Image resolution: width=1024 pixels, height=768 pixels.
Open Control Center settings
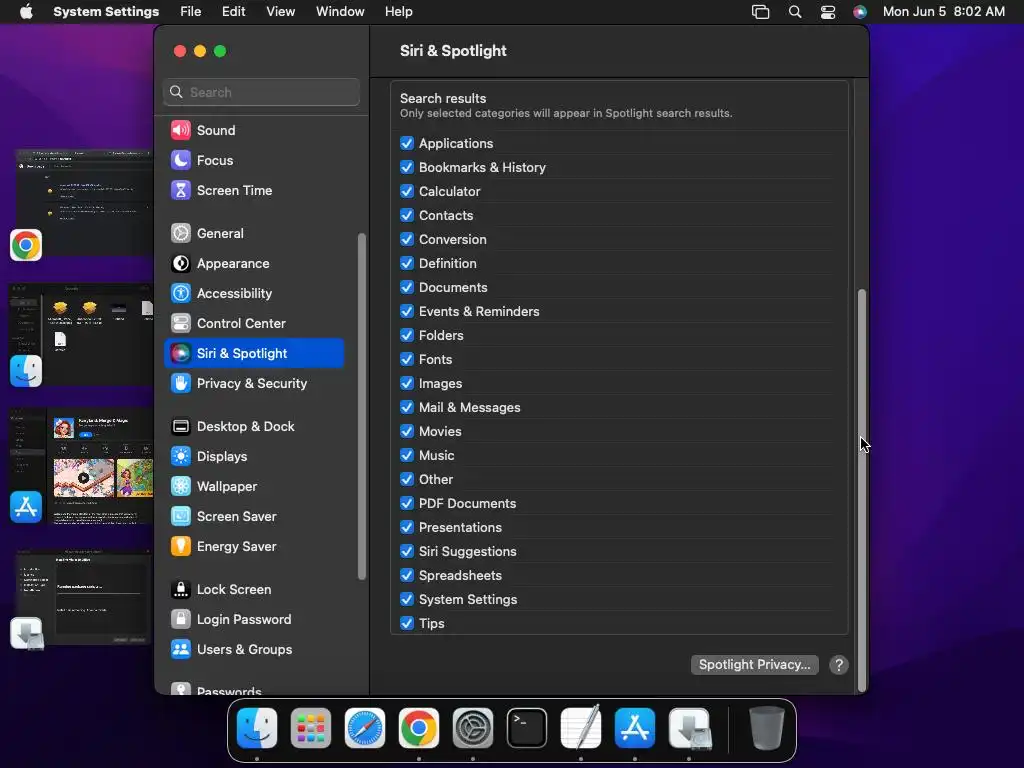[x=254, y=323]
